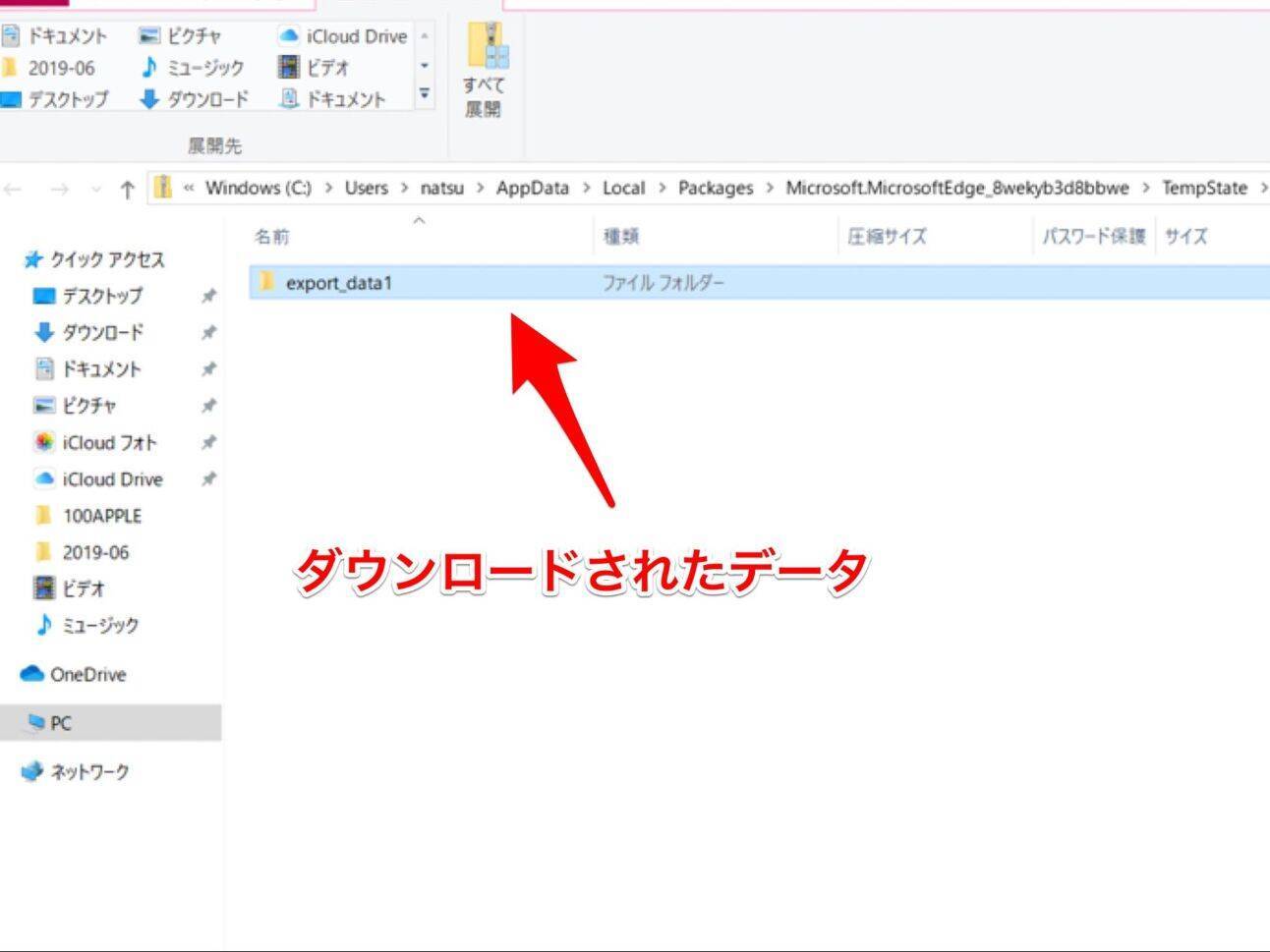Select PC in the navigation pane
Screen dimensions: 1270x952
pos(60,723)
